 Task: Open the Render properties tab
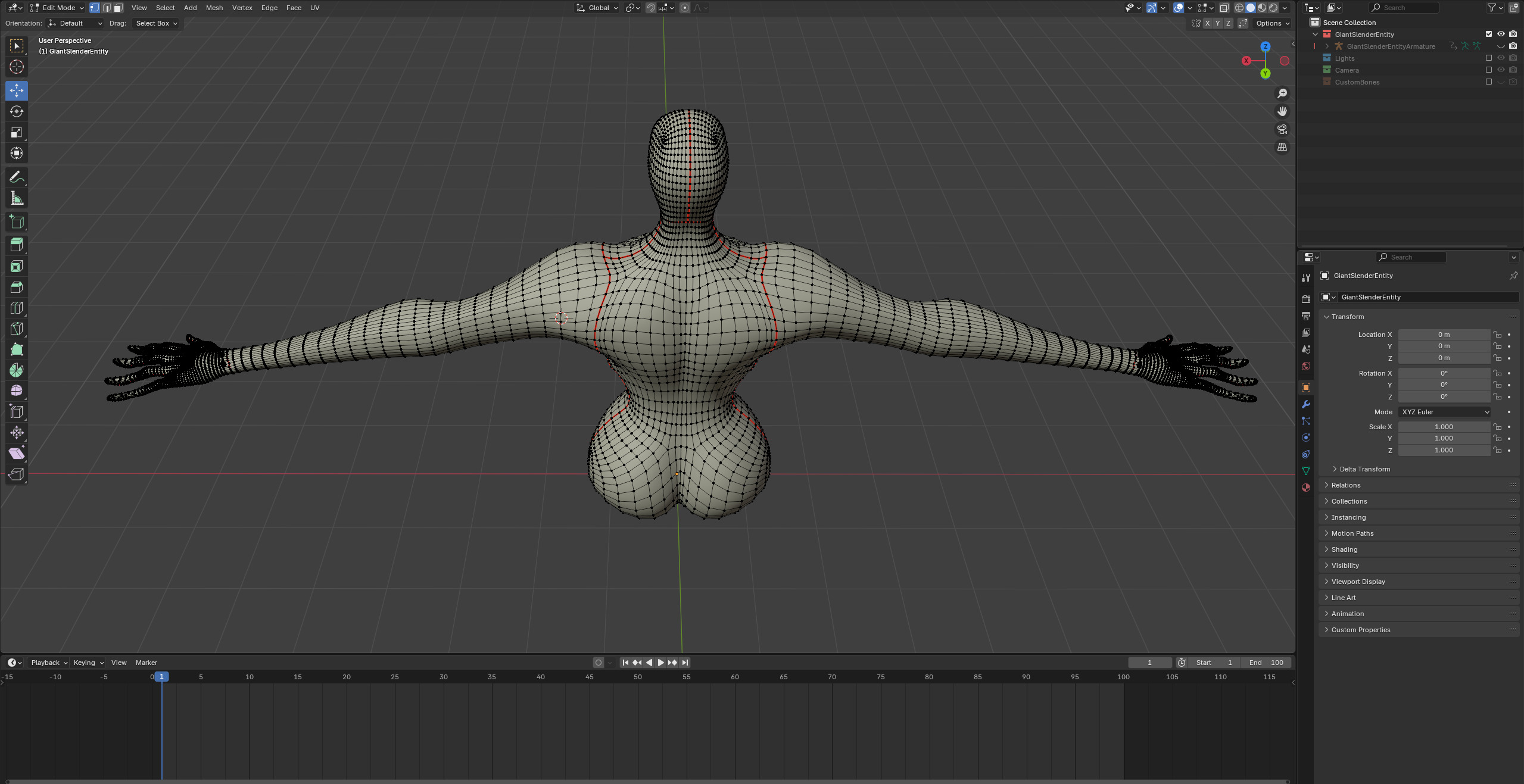coord(1306,299)
